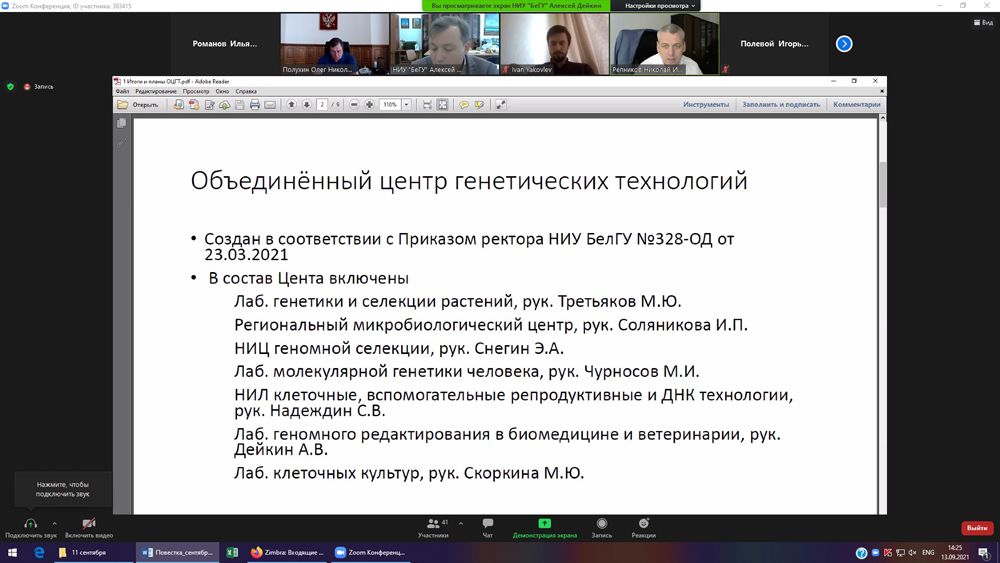Open the Заполнить и подписать panel
This screenshot has width=1000, height=563.
tap(781, 105)
